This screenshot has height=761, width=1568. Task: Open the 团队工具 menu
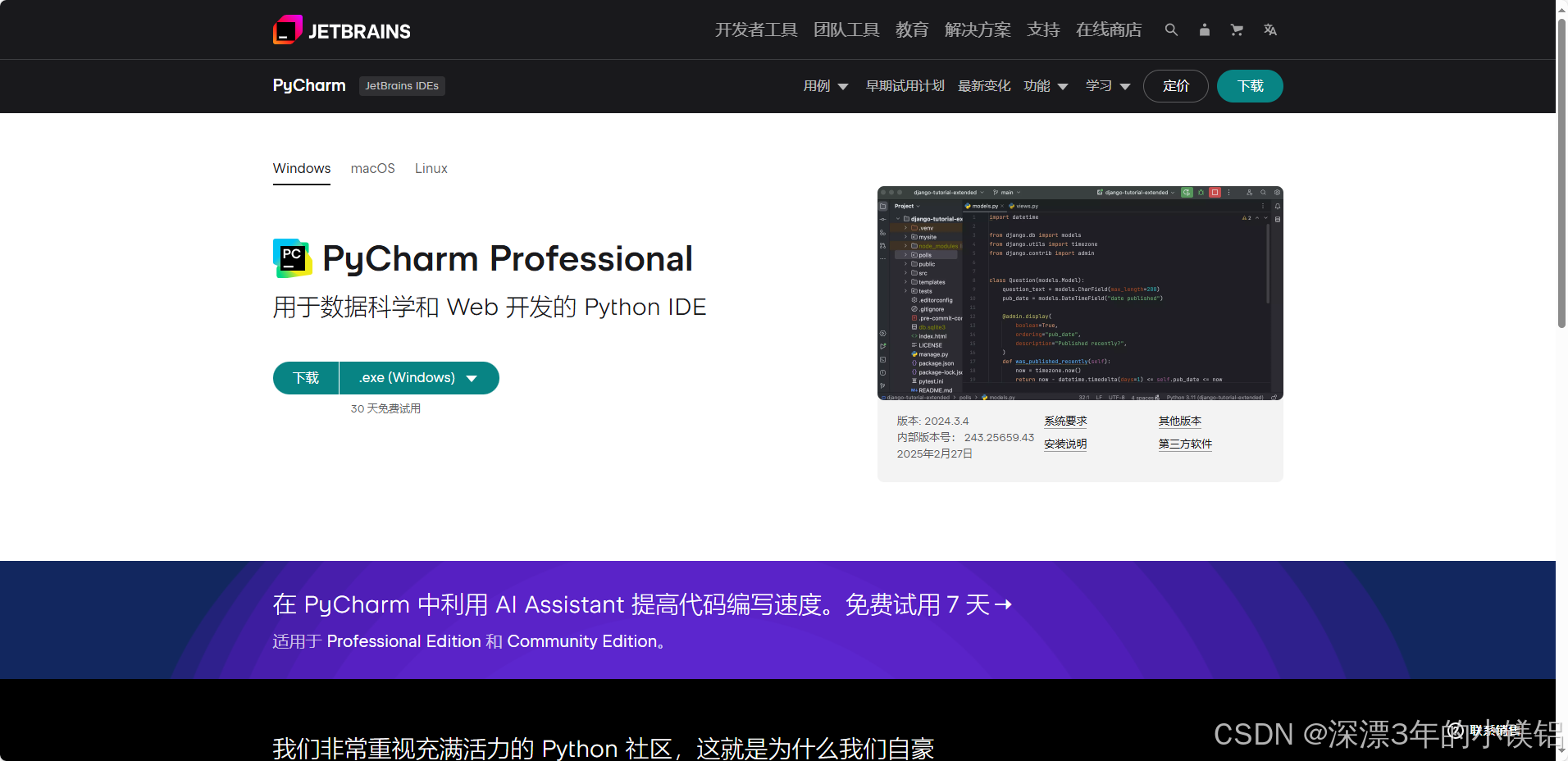(x=846, y=30)
